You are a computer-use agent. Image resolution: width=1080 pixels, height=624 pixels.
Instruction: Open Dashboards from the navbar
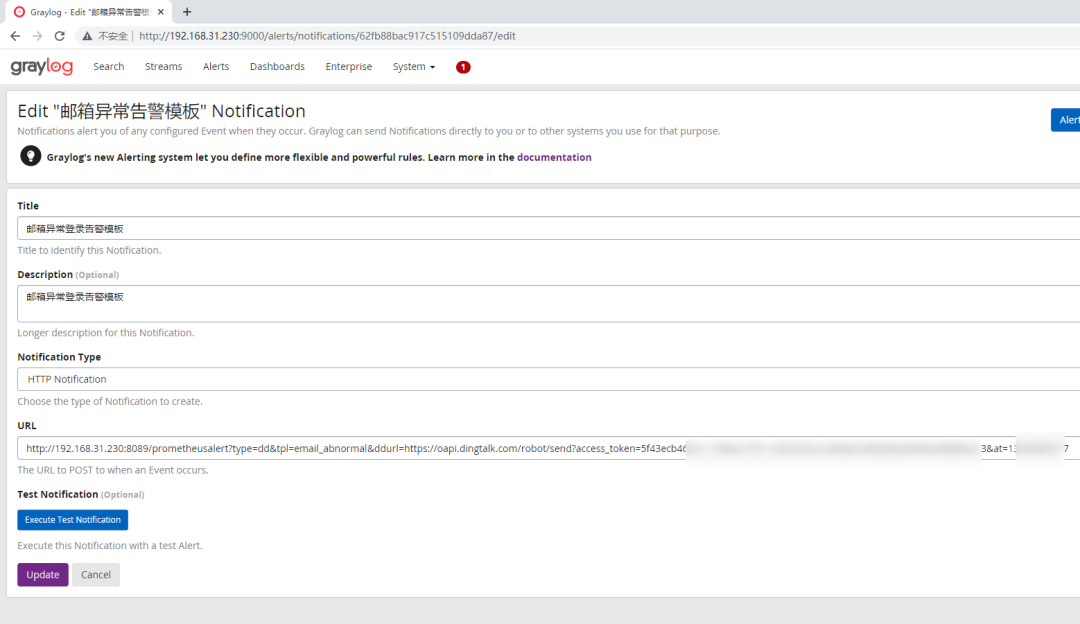tap(277, 66)
